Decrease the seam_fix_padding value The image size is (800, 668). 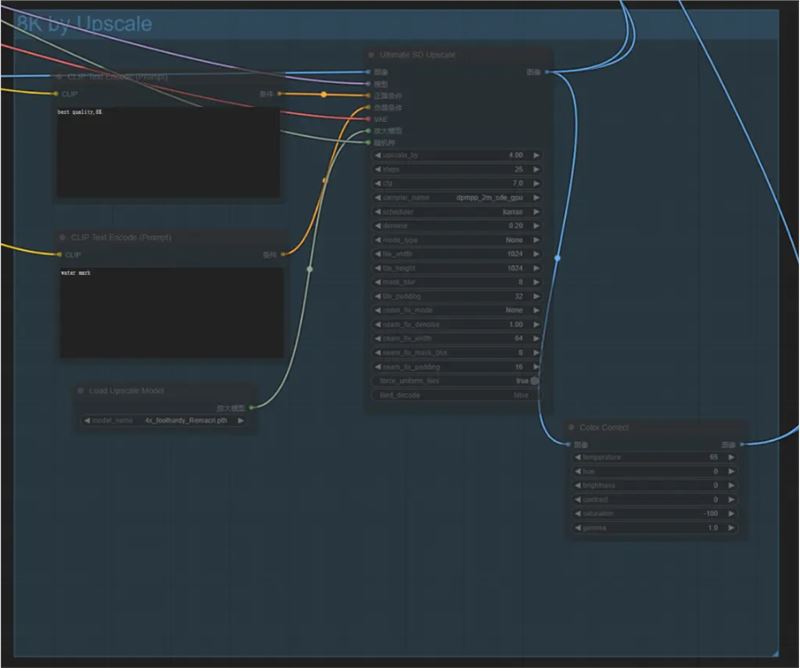pos(378,367)
